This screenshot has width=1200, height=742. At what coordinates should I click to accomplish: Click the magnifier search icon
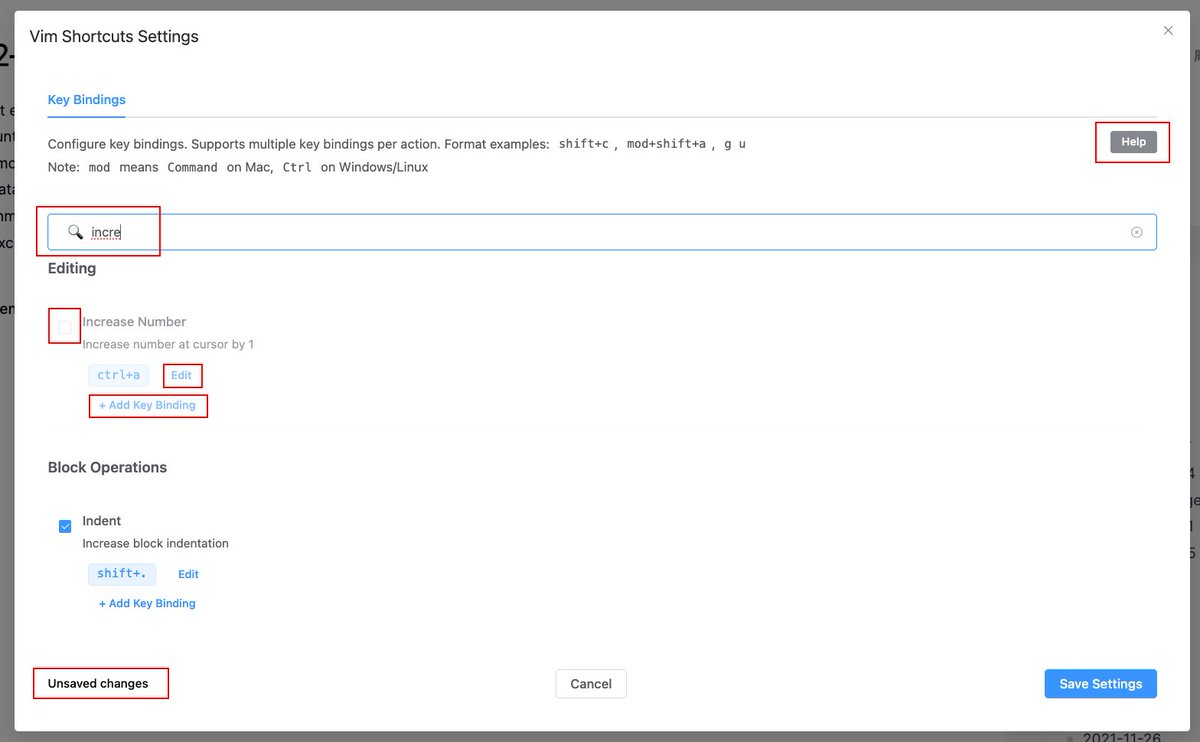point(75,232)
